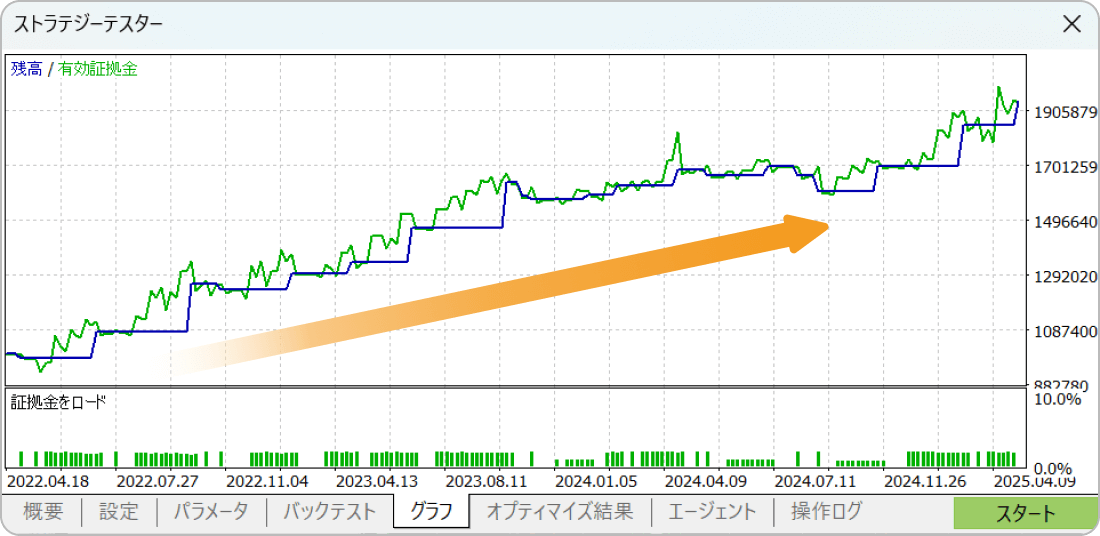View the 操作ログ tab

click(826, 512)
